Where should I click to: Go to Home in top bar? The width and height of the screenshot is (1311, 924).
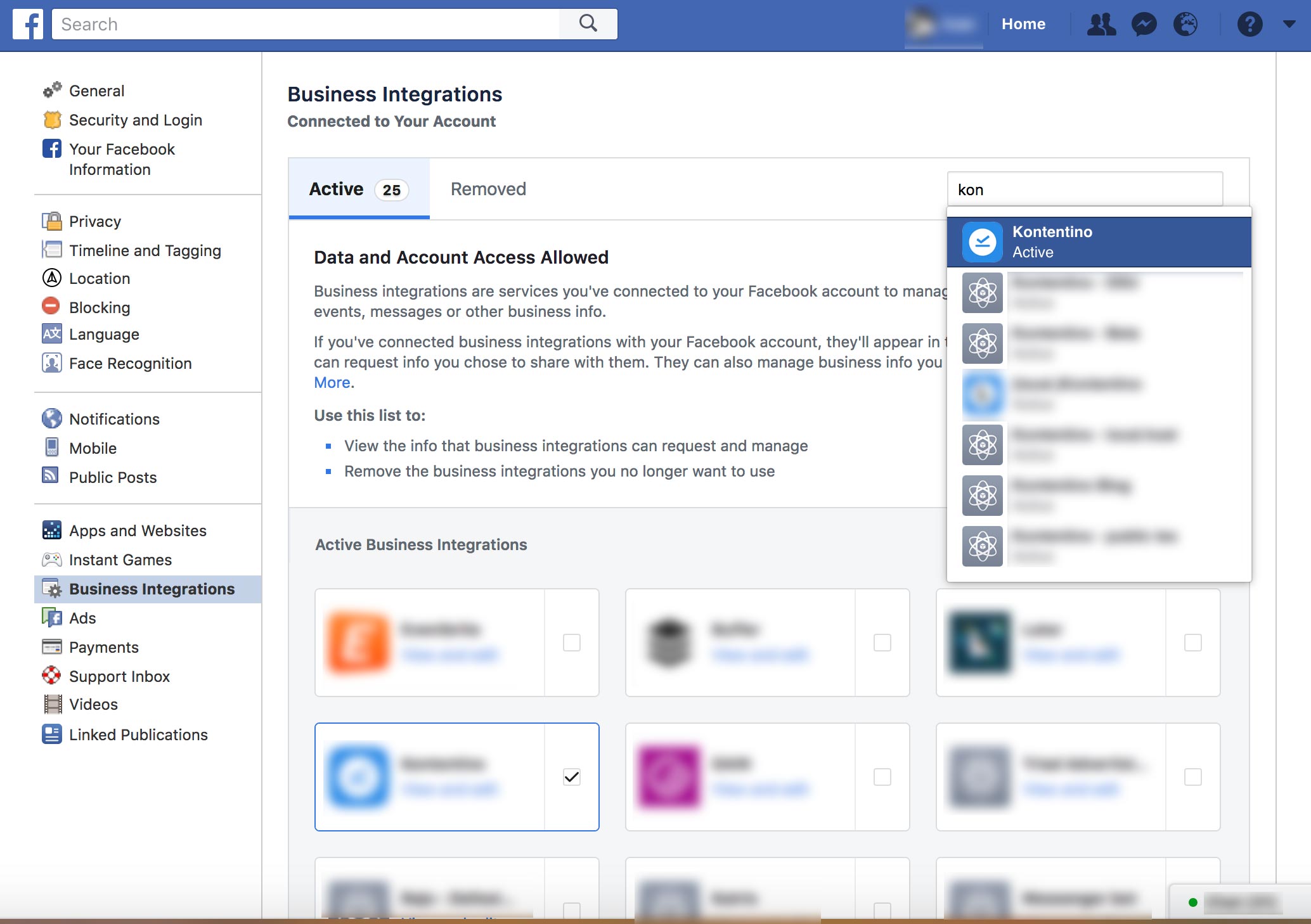[x=1023, y=24]
